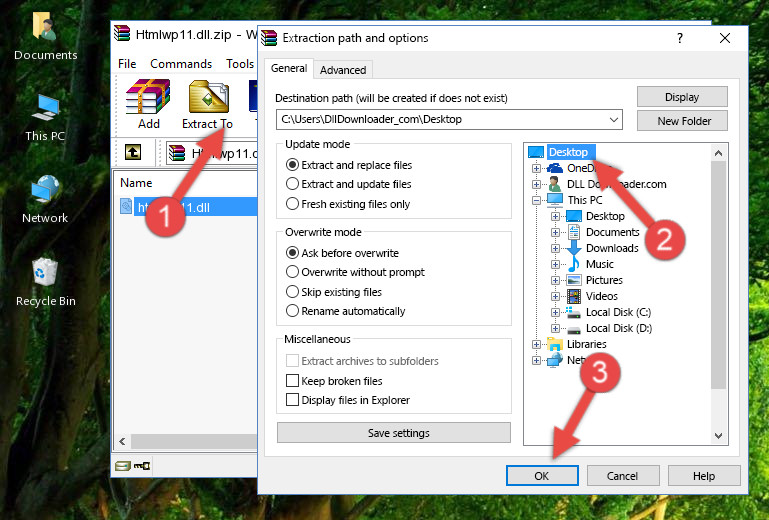This screenshot has width=769, height=520.
Task: Switch to the Advanced tab
Action: coord(343,70)
